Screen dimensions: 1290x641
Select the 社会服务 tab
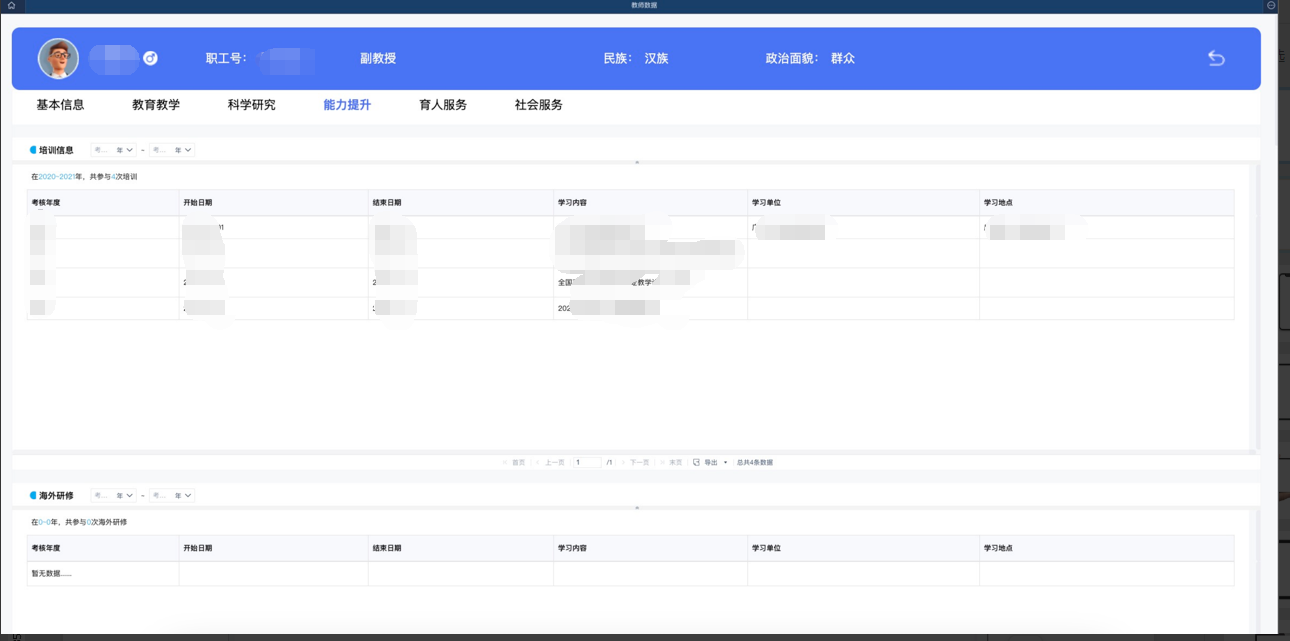(538, 104)
